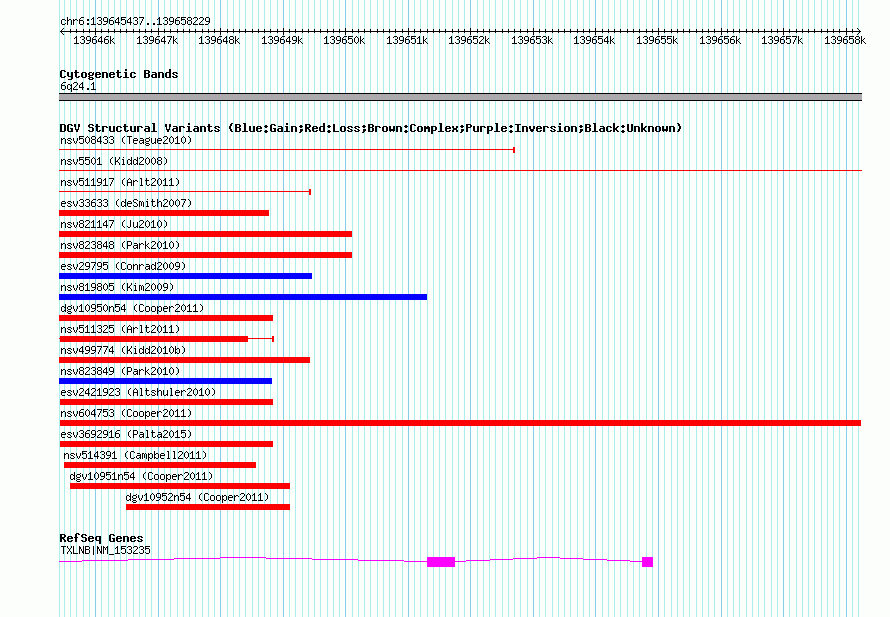Select the dgv10951n54 (Cooper2011) label
The image size is (890, 617).
click(141, 476)
